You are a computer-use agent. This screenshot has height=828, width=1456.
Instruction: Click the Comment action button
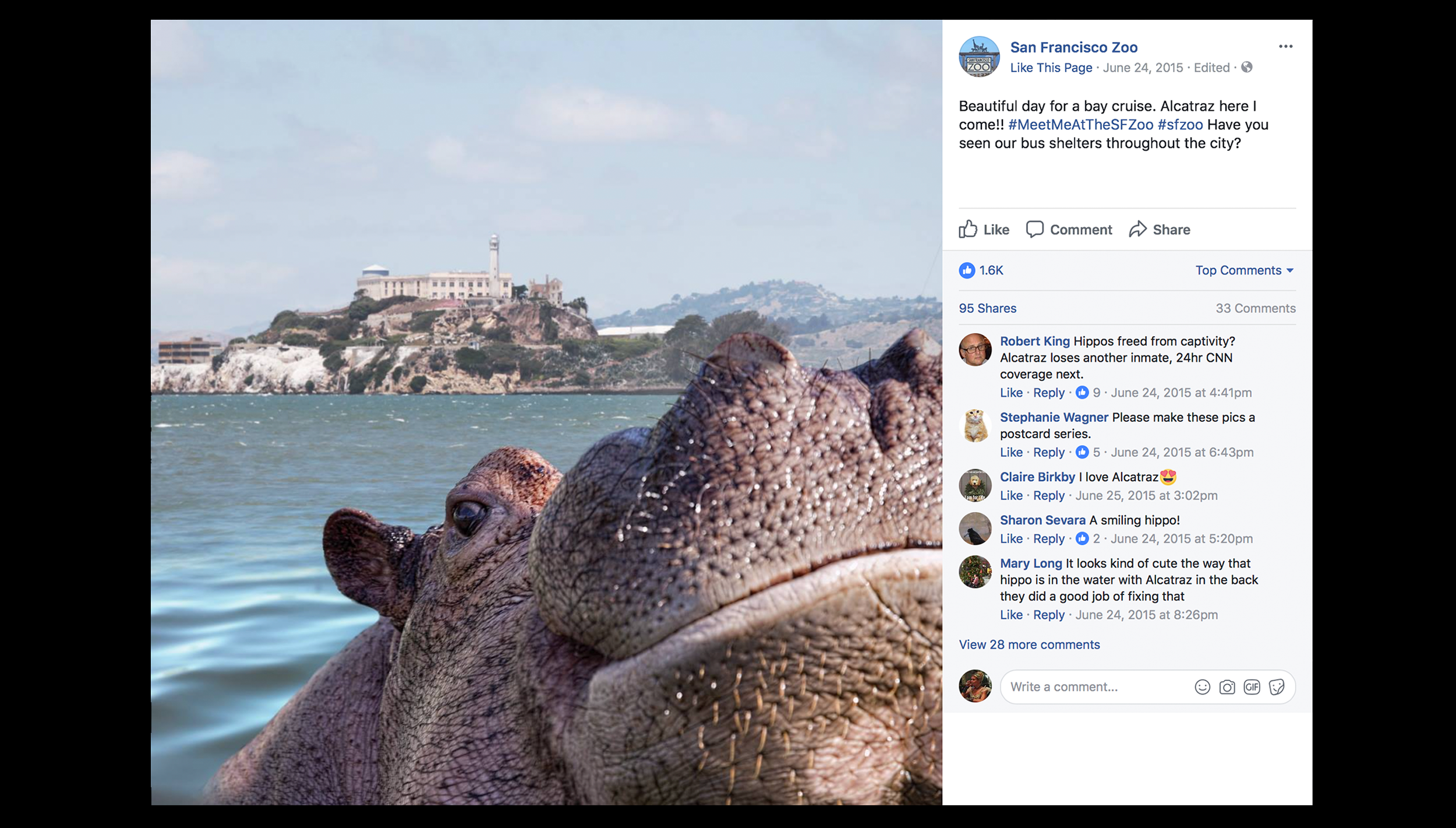[1069, 230]
